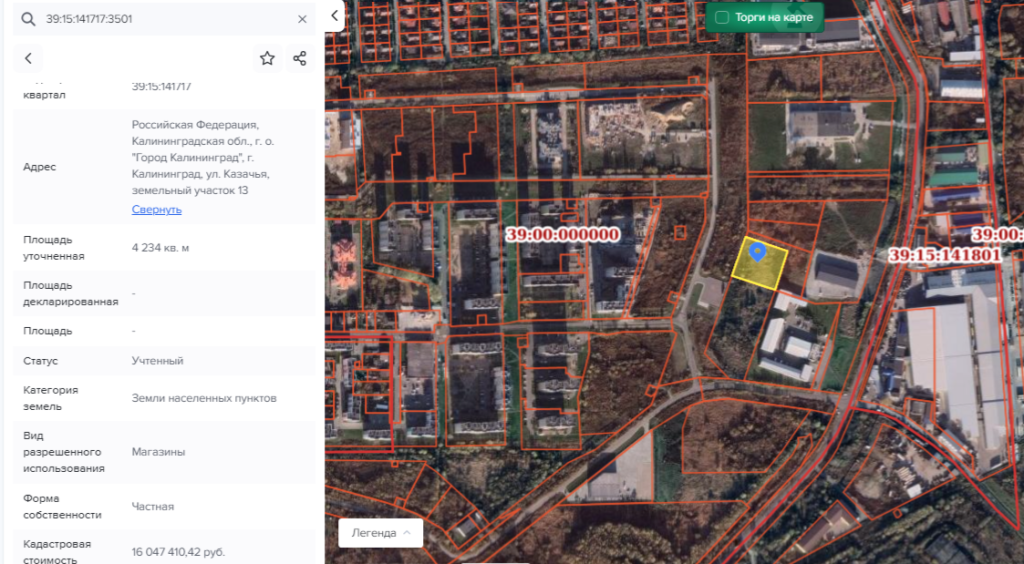Open the share options icon
Viewport: 1024px width, 564px height.
pos(299,59)
